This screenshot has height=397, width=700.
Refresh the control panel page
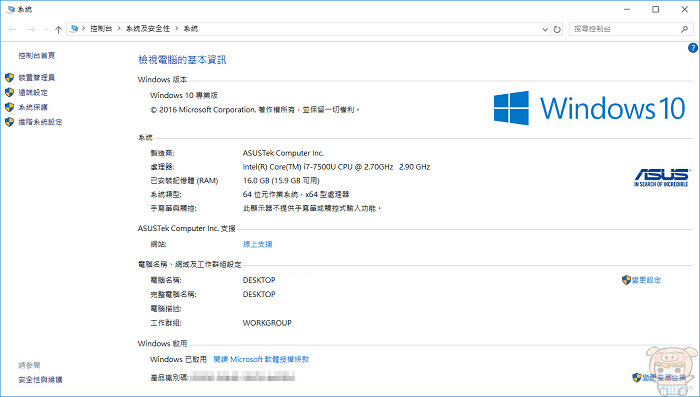click(x=557, y=29)
